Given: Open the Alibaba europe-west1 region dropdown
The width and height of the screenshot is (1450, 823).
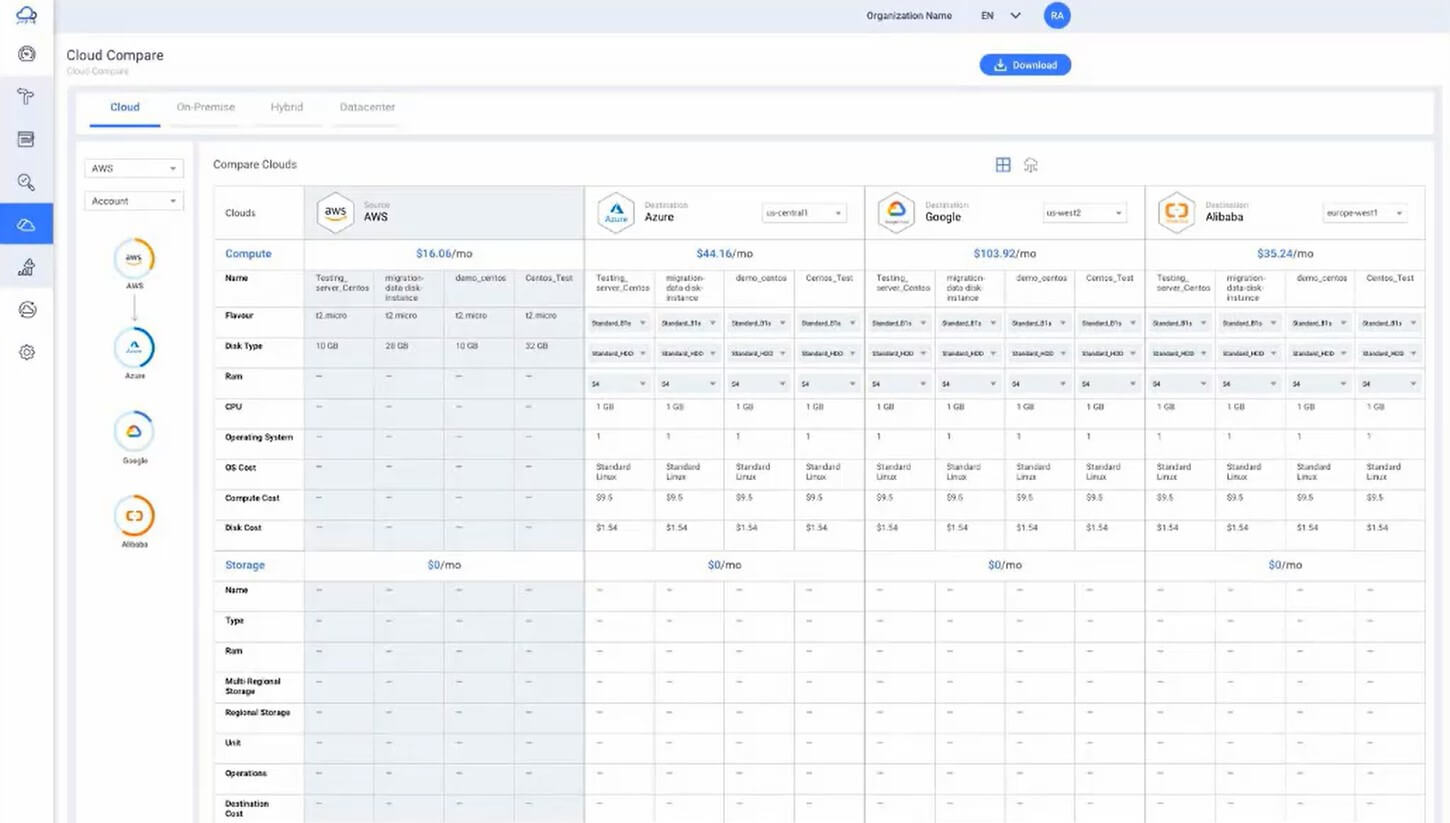Looking at the screenshot, I should coord(1365,213).
